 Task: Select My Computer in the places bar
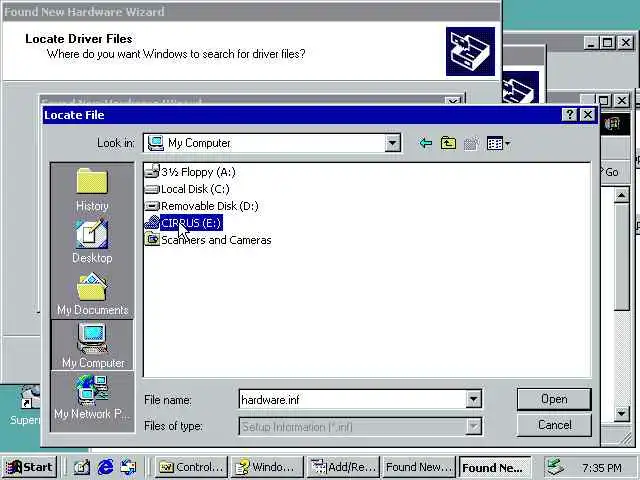tap(93, 345)
